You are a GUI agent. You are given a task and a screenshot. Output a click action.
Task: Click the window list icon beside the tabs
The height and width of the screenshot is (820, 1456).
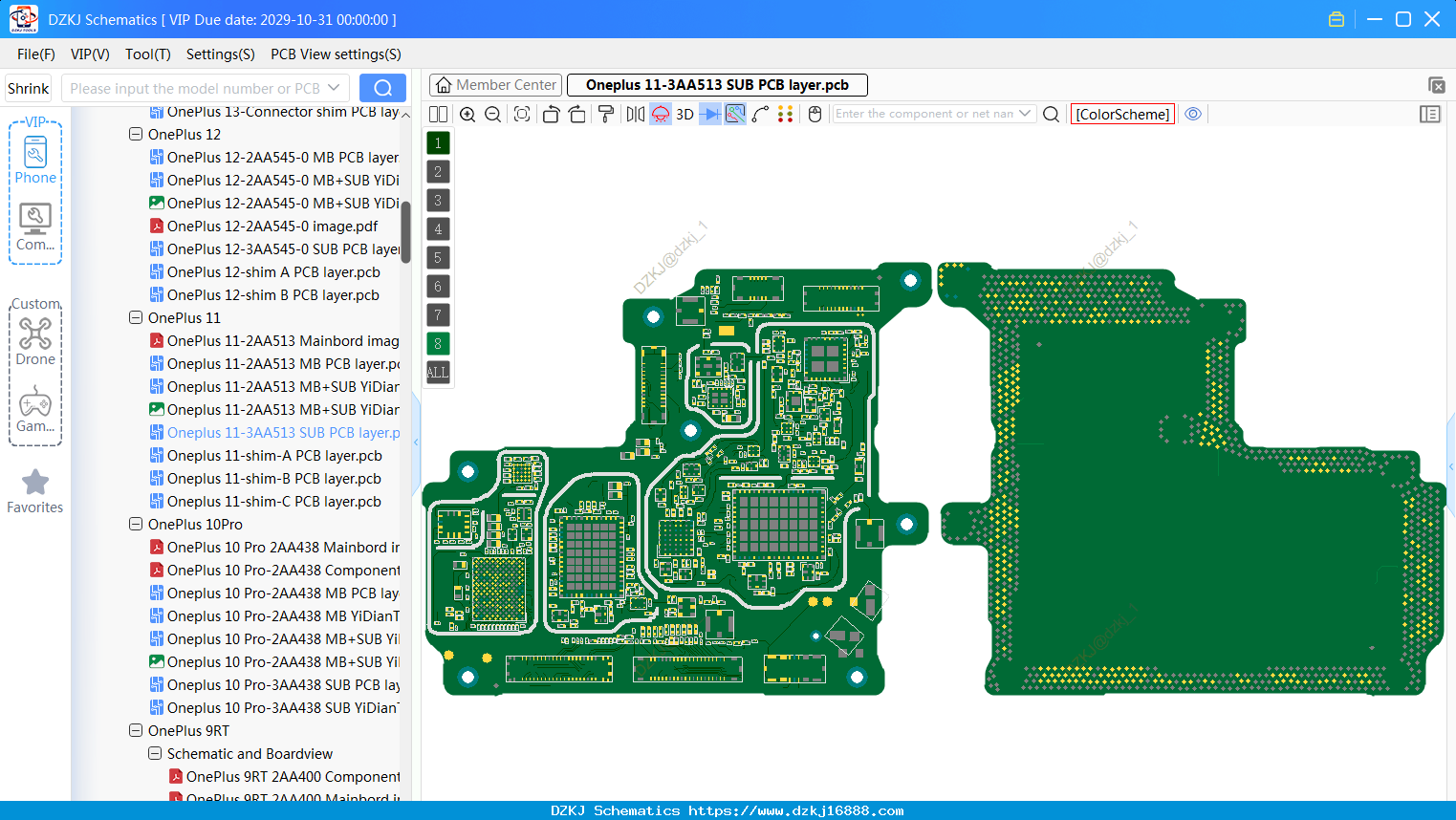coord(1436,85)
